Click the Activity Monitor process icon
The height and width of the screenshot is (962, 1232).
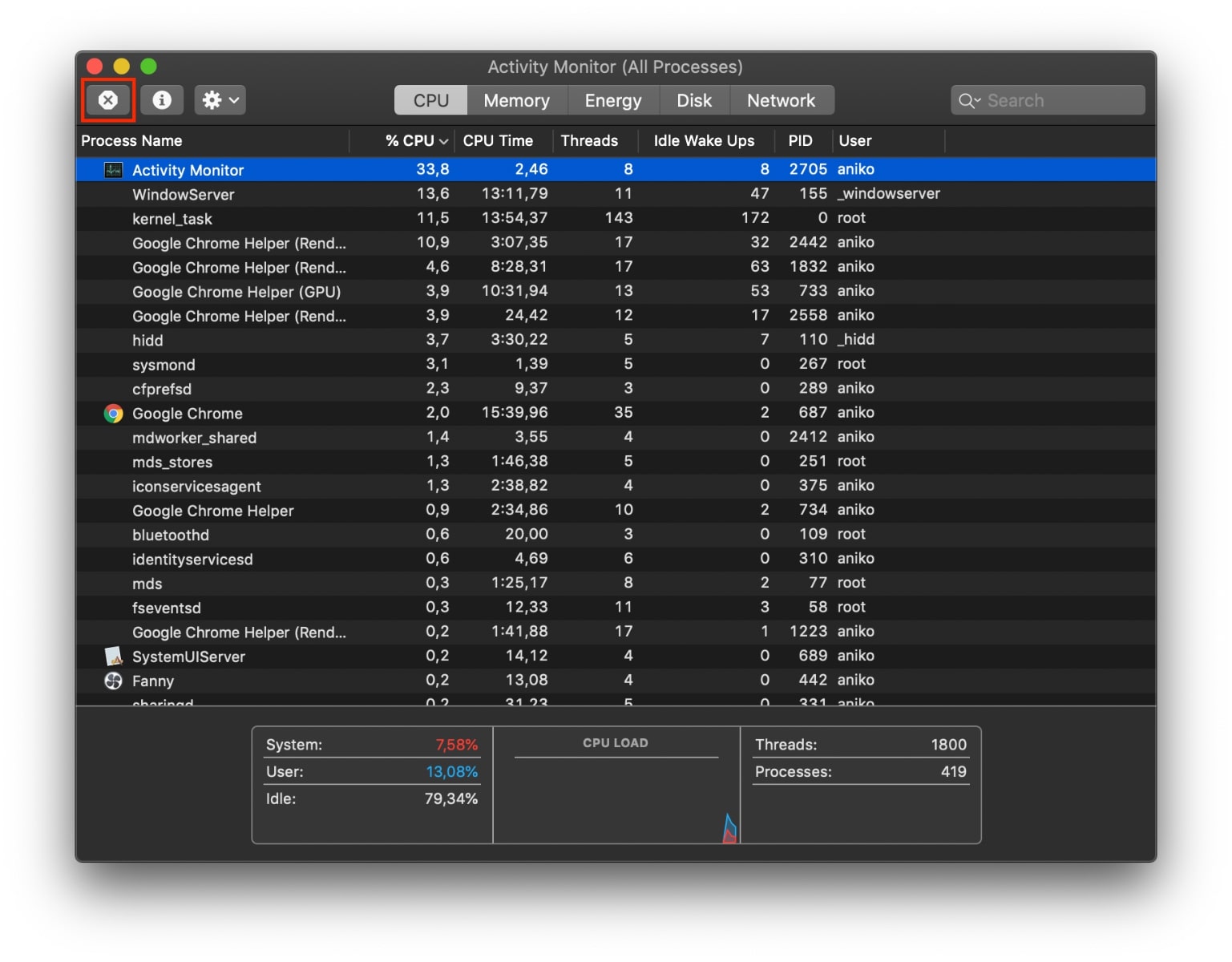[x=113, y=169]
